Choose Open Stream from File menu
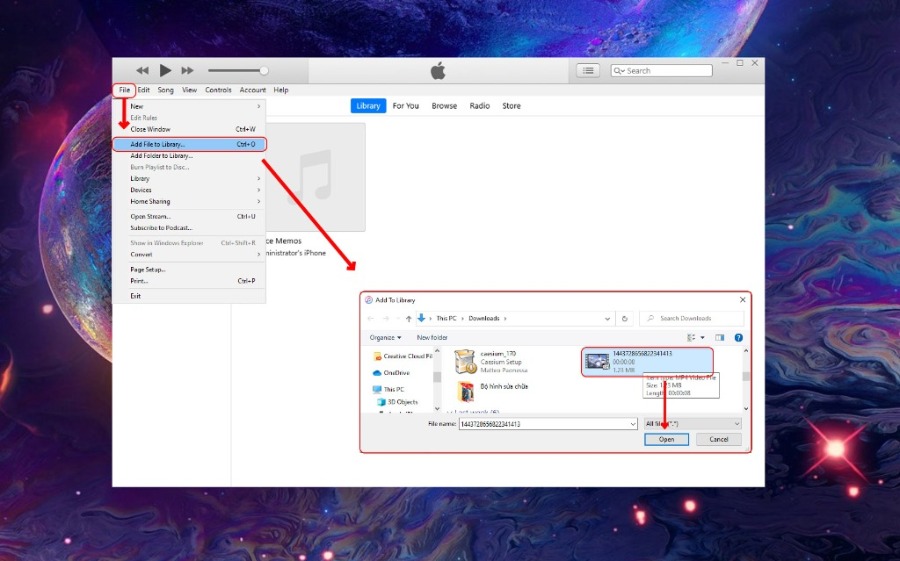The width and height of the screenshot is (900, 561). tap(189, 216)
